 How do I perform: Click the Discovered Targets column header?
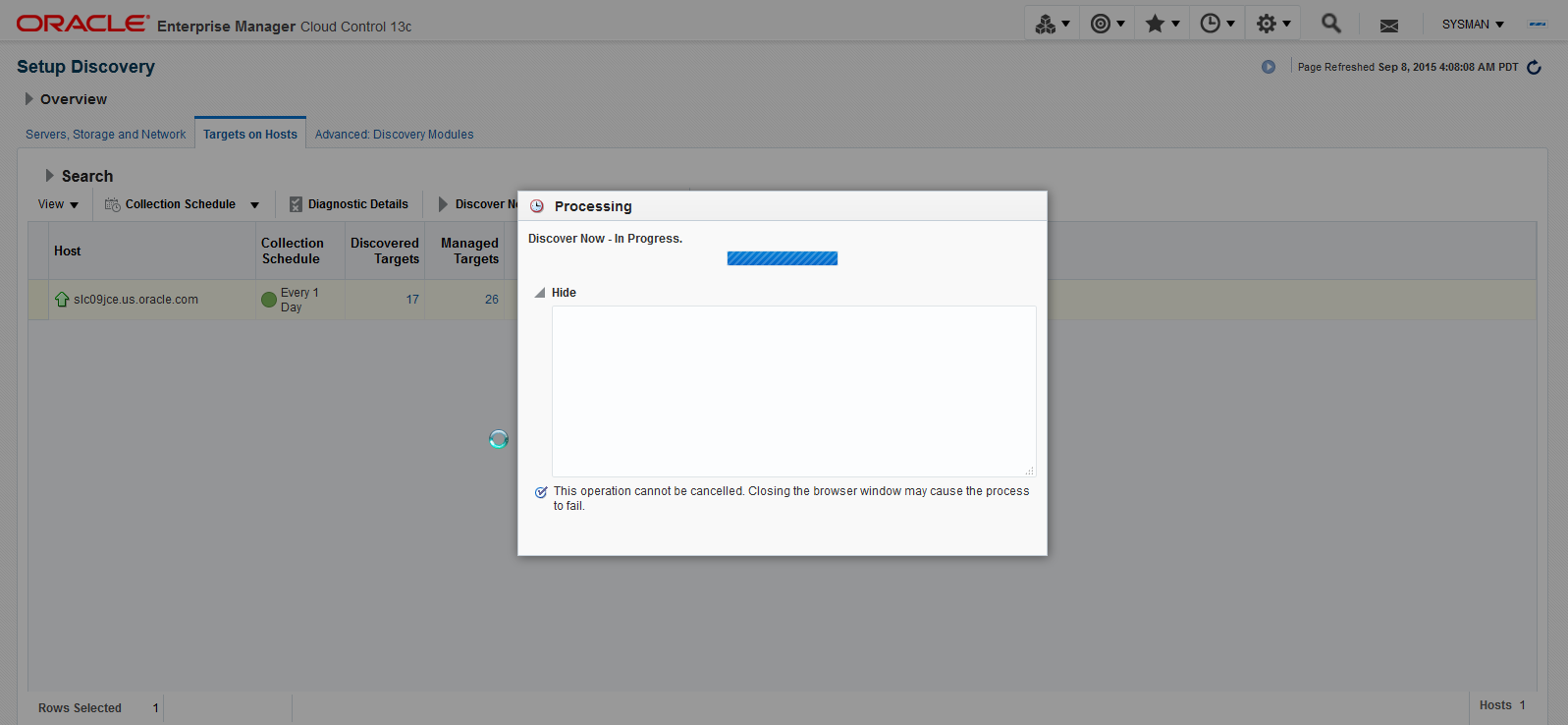[385, 251]
